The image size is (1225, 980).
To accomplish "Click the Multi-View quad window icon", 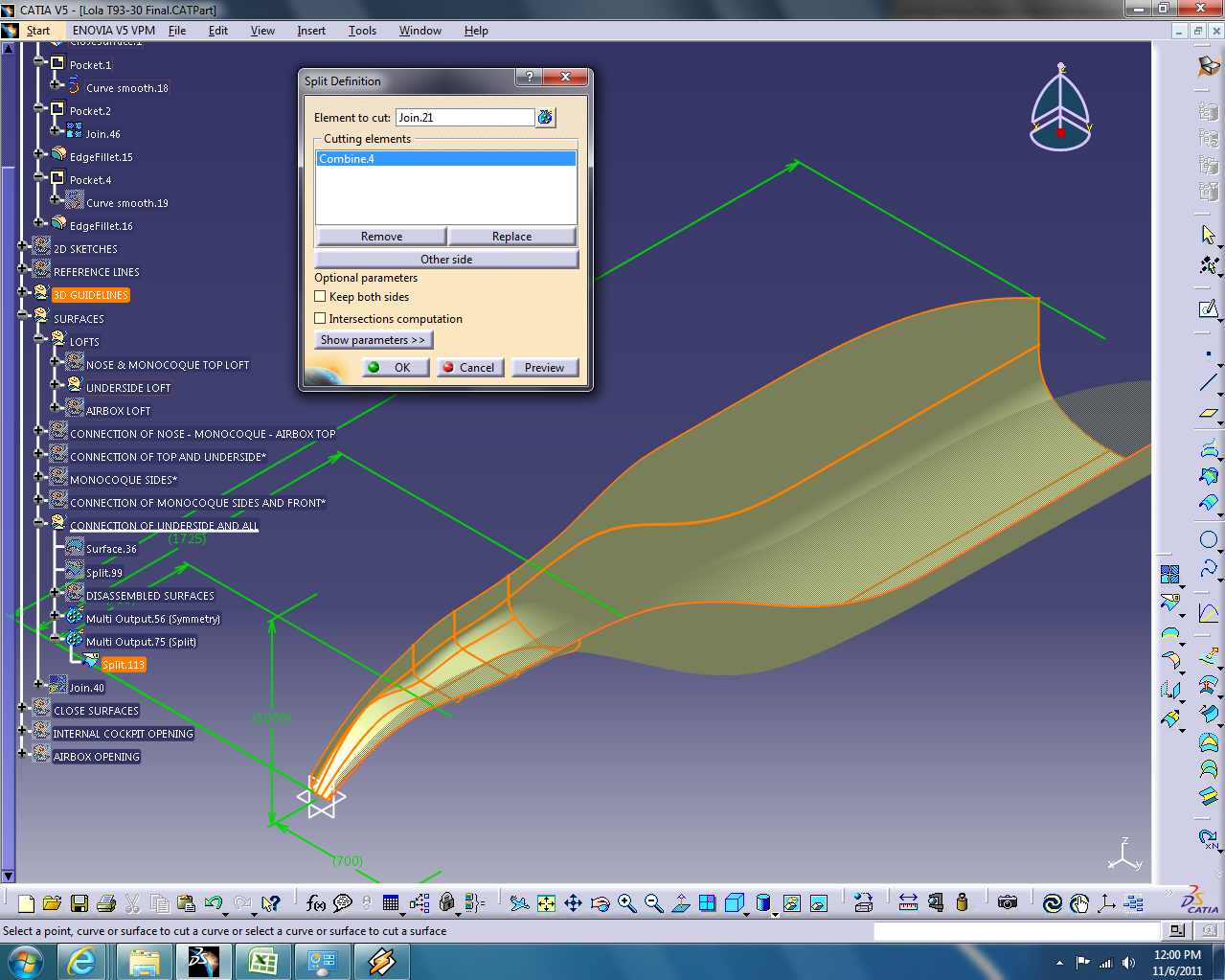I will click(707, 903).
